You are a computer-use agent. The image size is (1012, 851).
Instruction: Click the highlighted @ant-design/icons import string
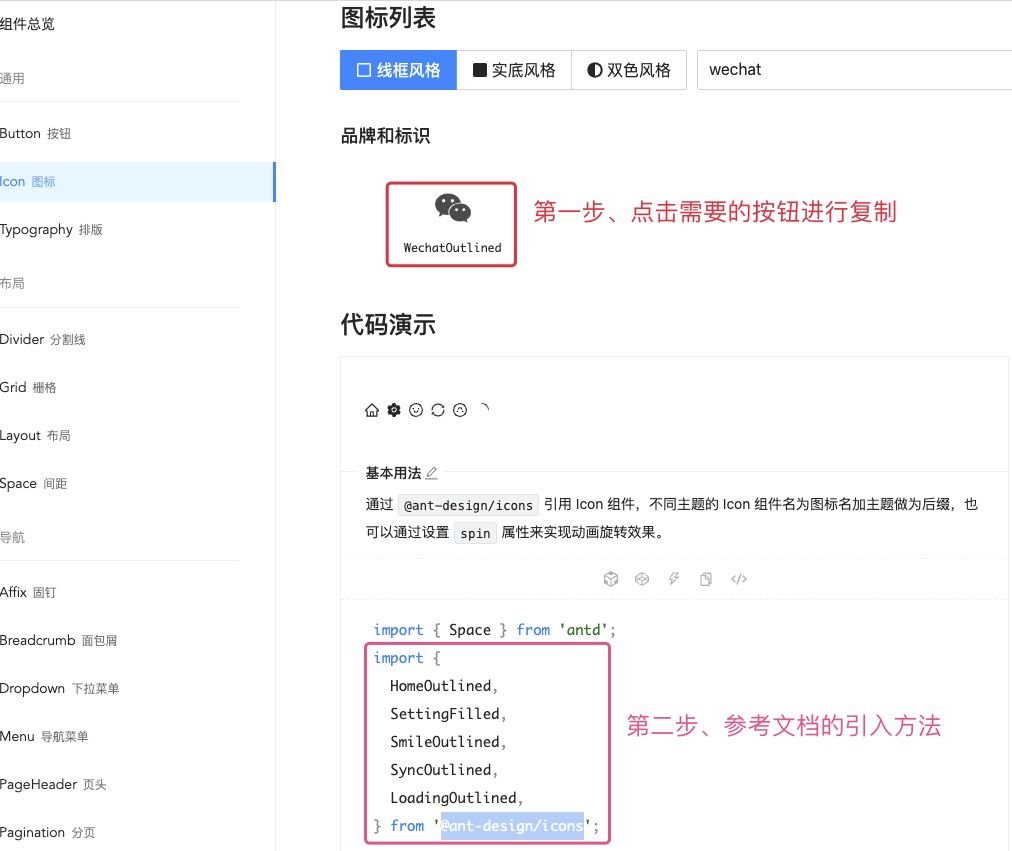(x=512, y=826)
